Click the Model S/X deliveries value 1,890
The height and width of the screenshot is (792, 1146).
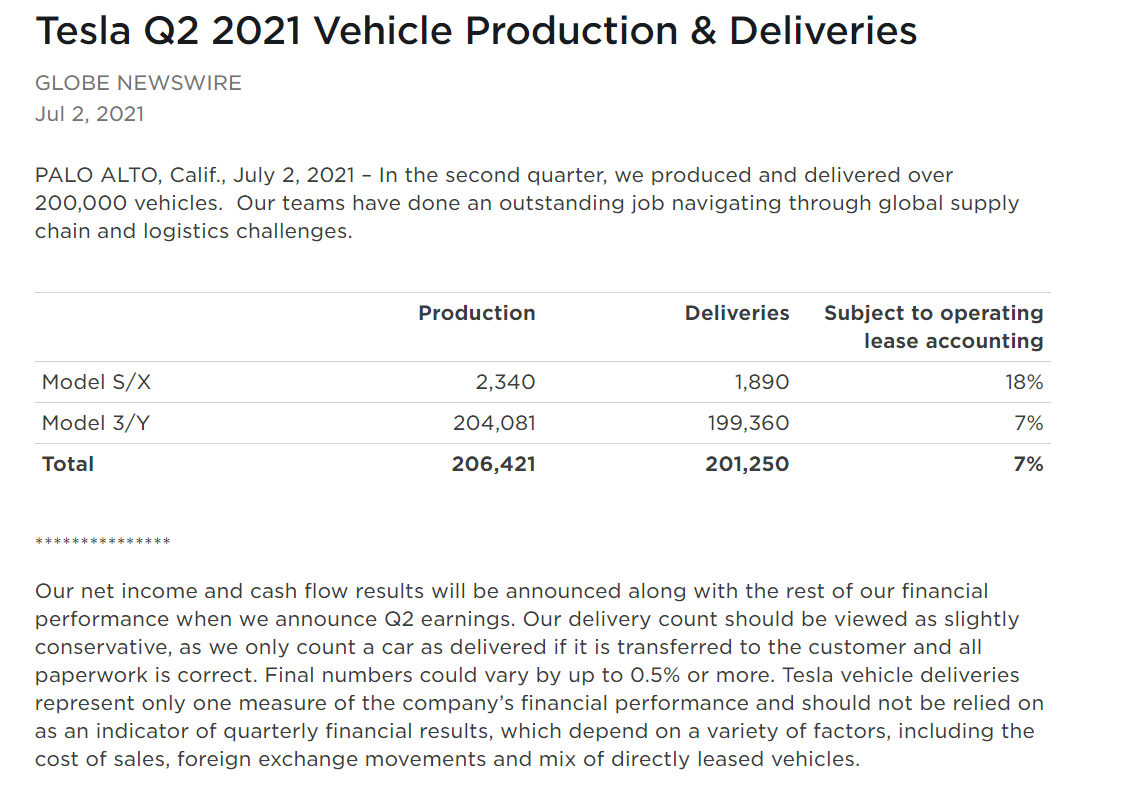pos(762,382)
